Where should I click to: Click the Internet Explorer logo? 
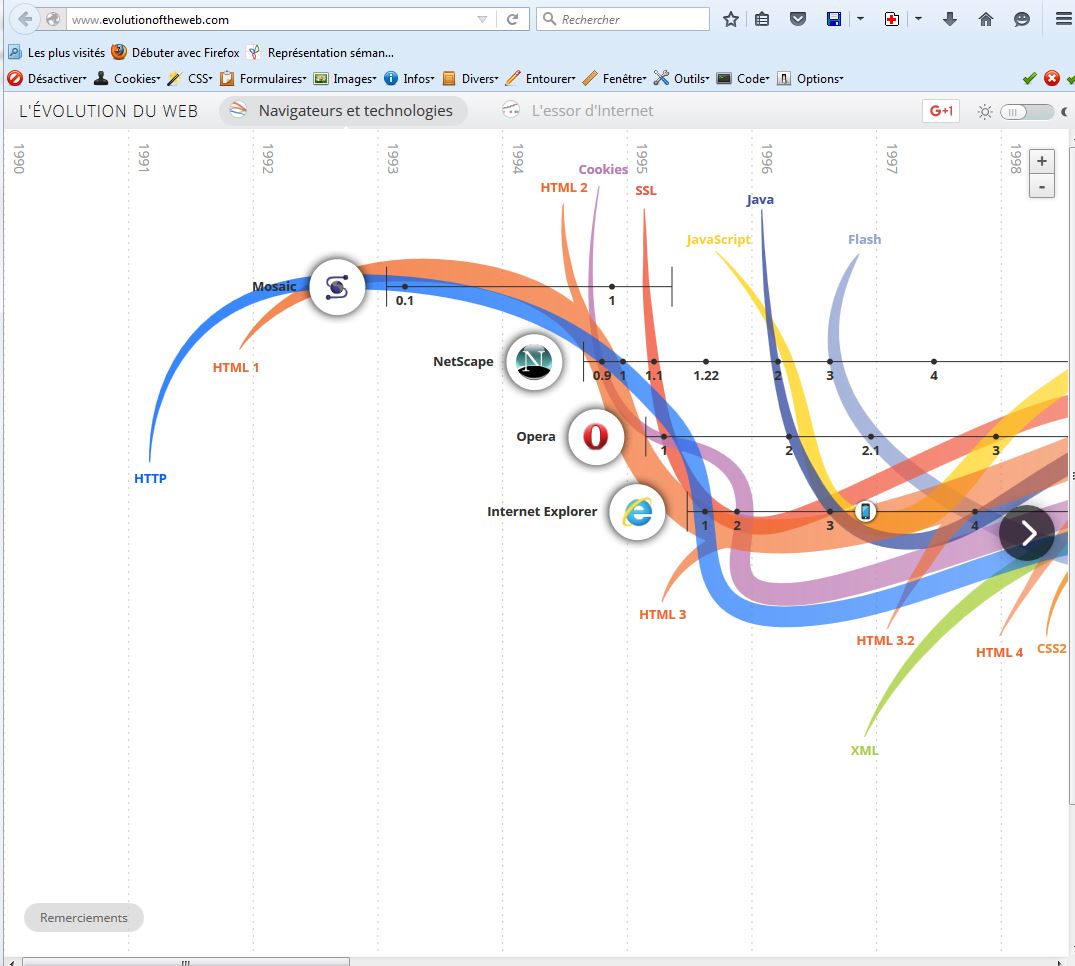pos(637,512)
